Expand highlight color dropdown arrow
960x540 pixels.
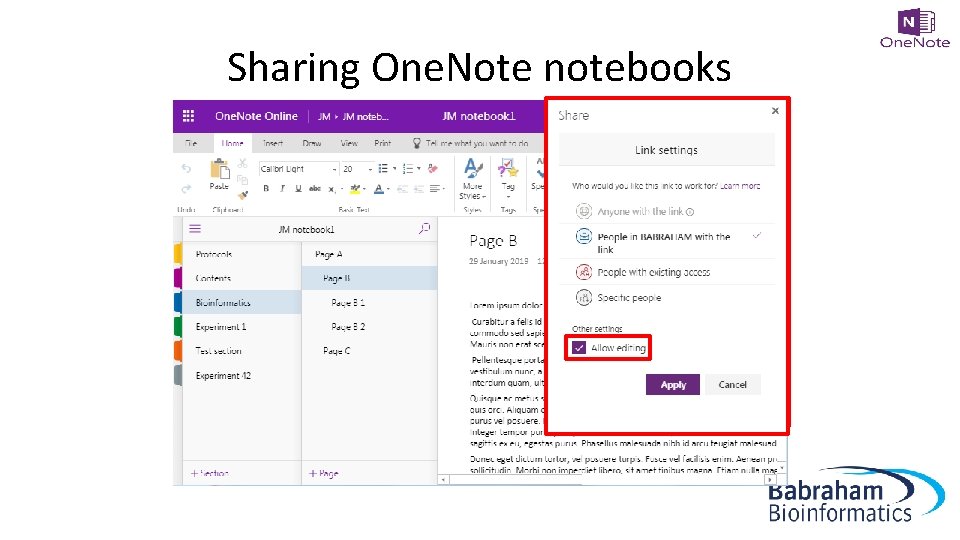[364, 189]
